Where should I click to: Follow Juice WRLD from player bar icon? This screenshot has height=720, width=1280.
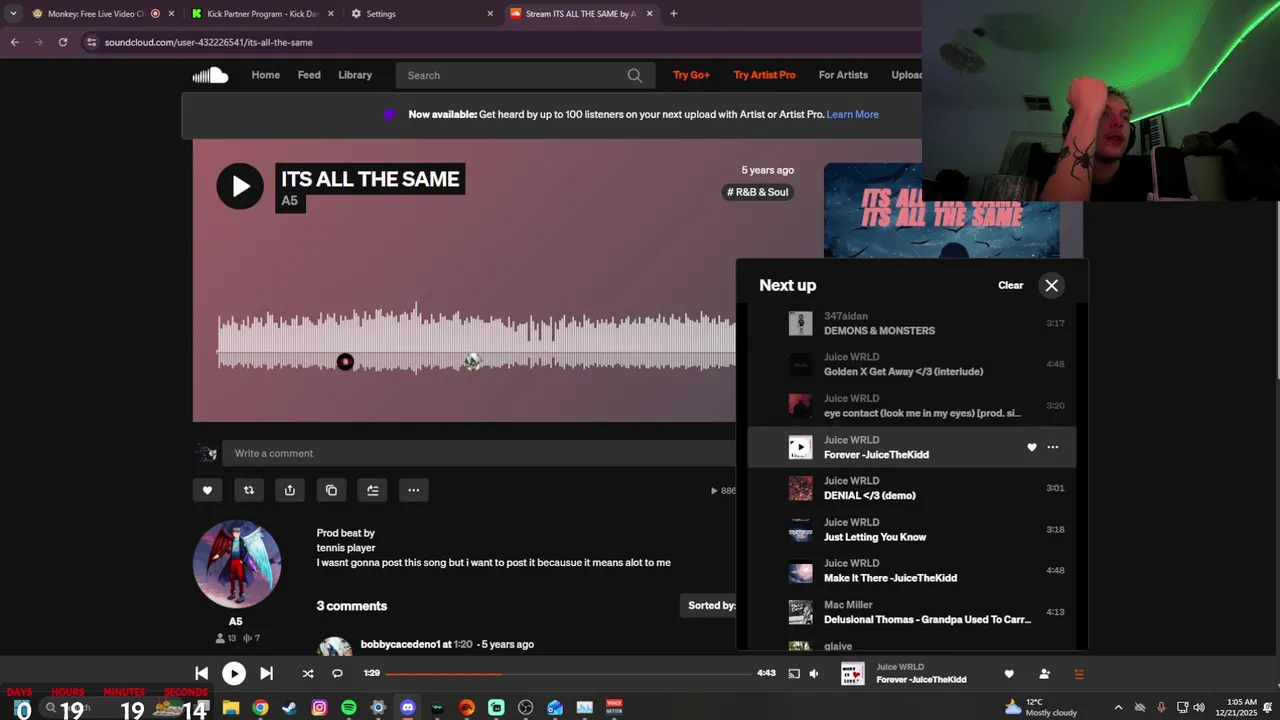tap(1044, 674)
